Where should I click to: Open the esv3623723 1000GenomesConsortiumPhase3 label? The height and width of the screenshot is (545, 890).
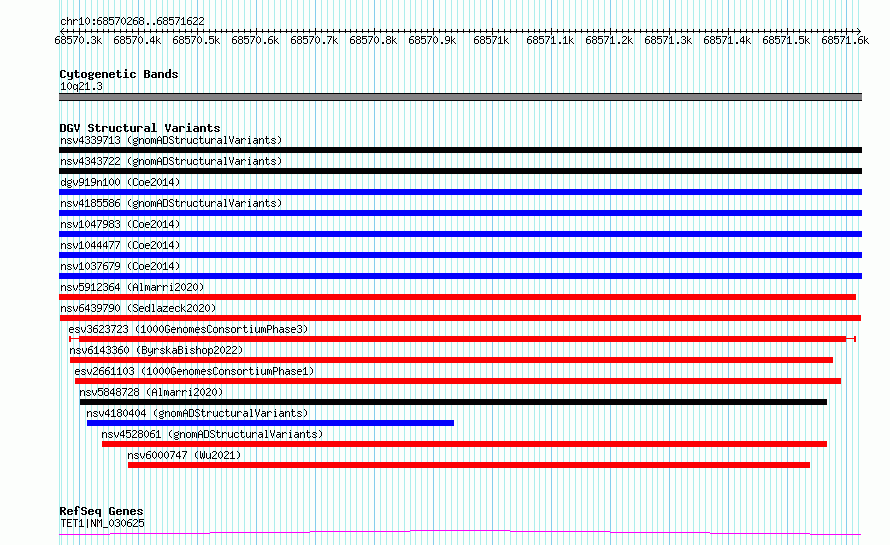(x=188, y=329)
